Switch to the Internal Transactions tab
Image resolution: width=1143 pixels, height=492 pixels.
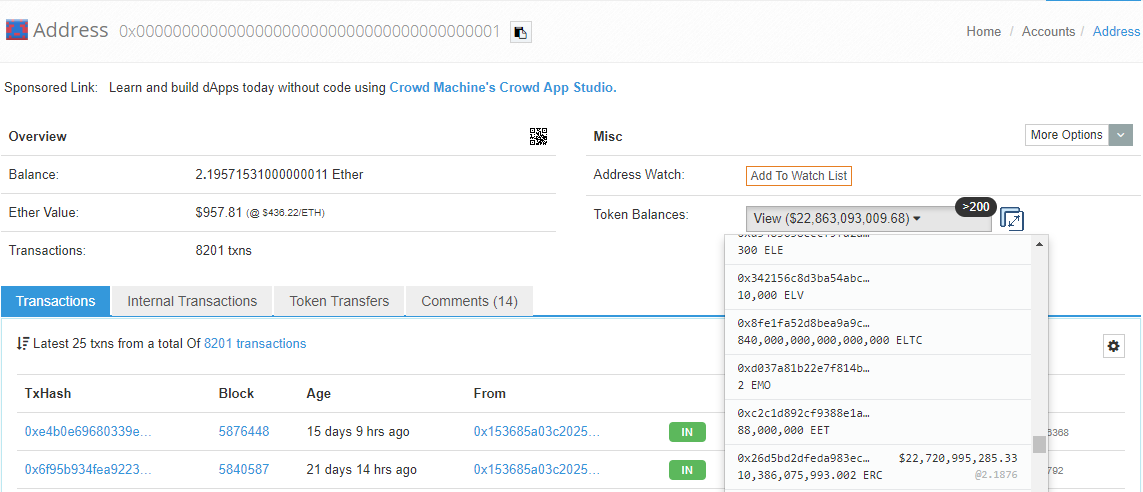click(192, 301)
